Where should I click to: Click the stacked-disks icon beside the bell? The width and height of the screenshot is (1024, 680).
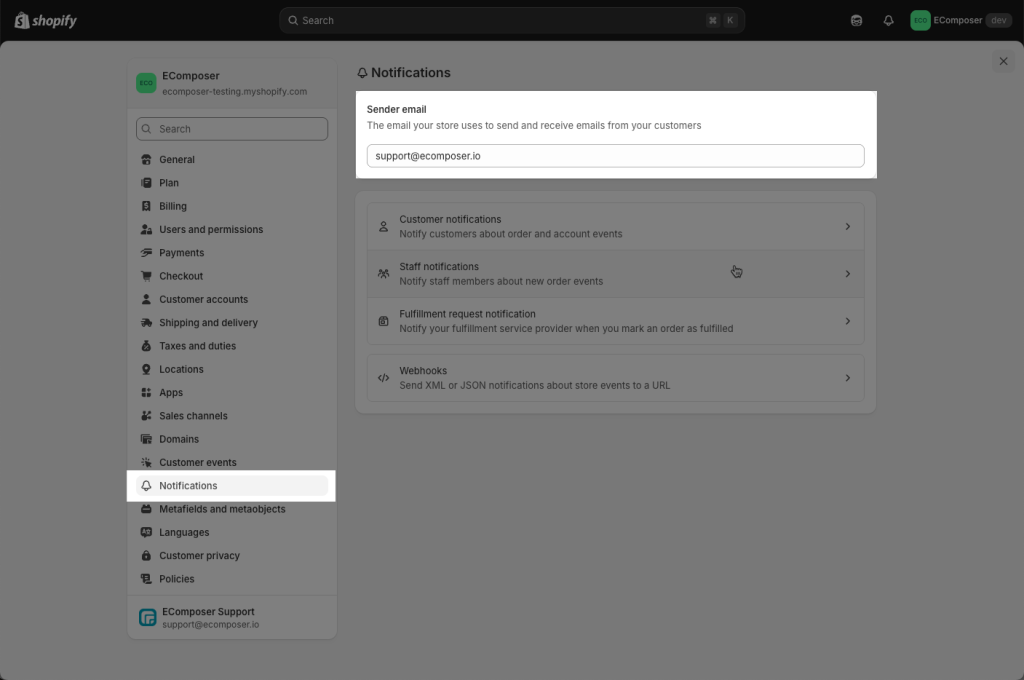point(856,20)
